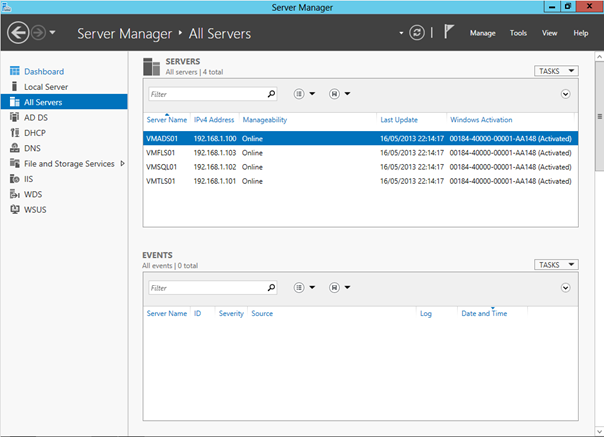Sort servers by IPv4 Address column
Screen dimensions: 604x437
coord(214,120)
